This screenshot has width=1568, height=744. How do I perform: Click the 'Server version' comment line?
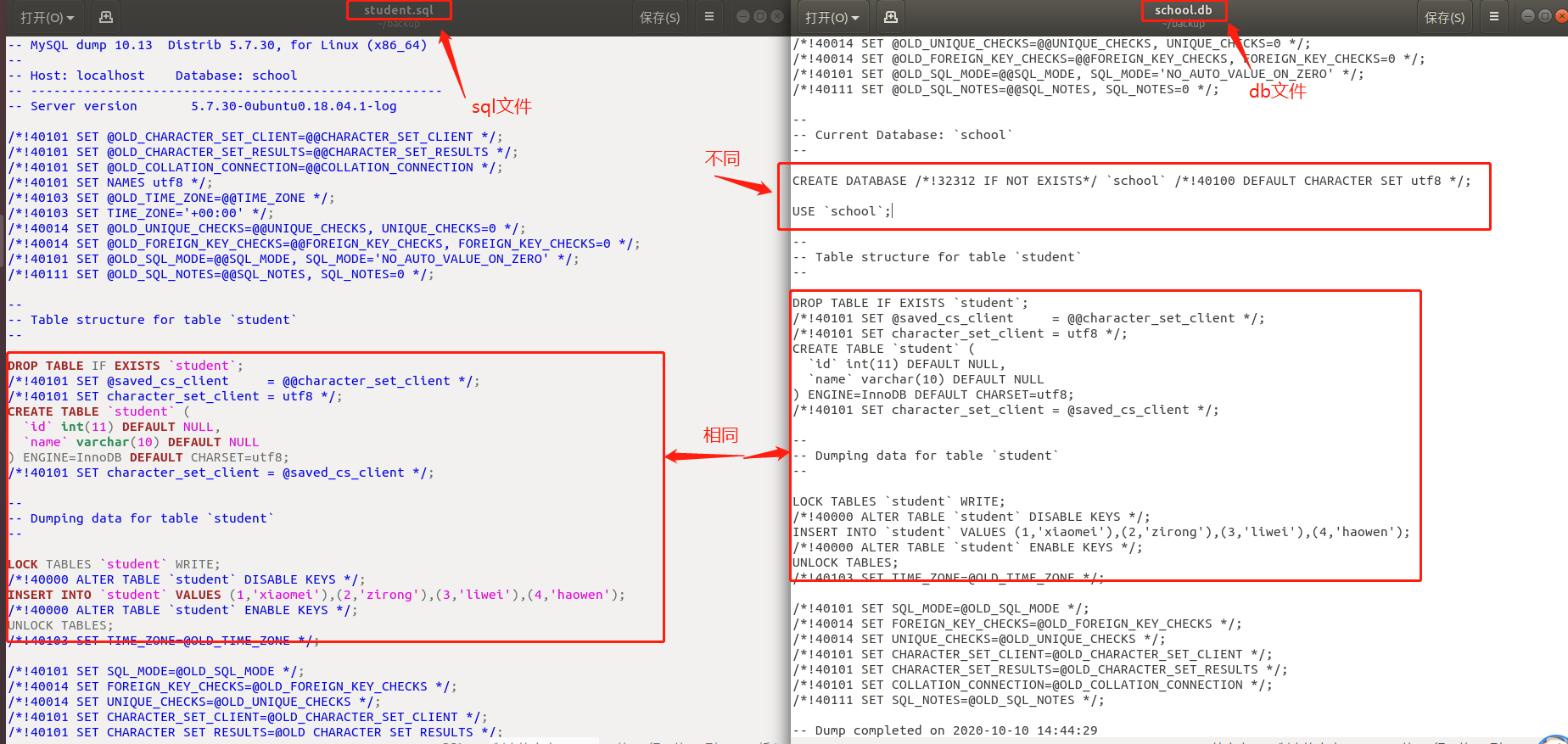203,106
